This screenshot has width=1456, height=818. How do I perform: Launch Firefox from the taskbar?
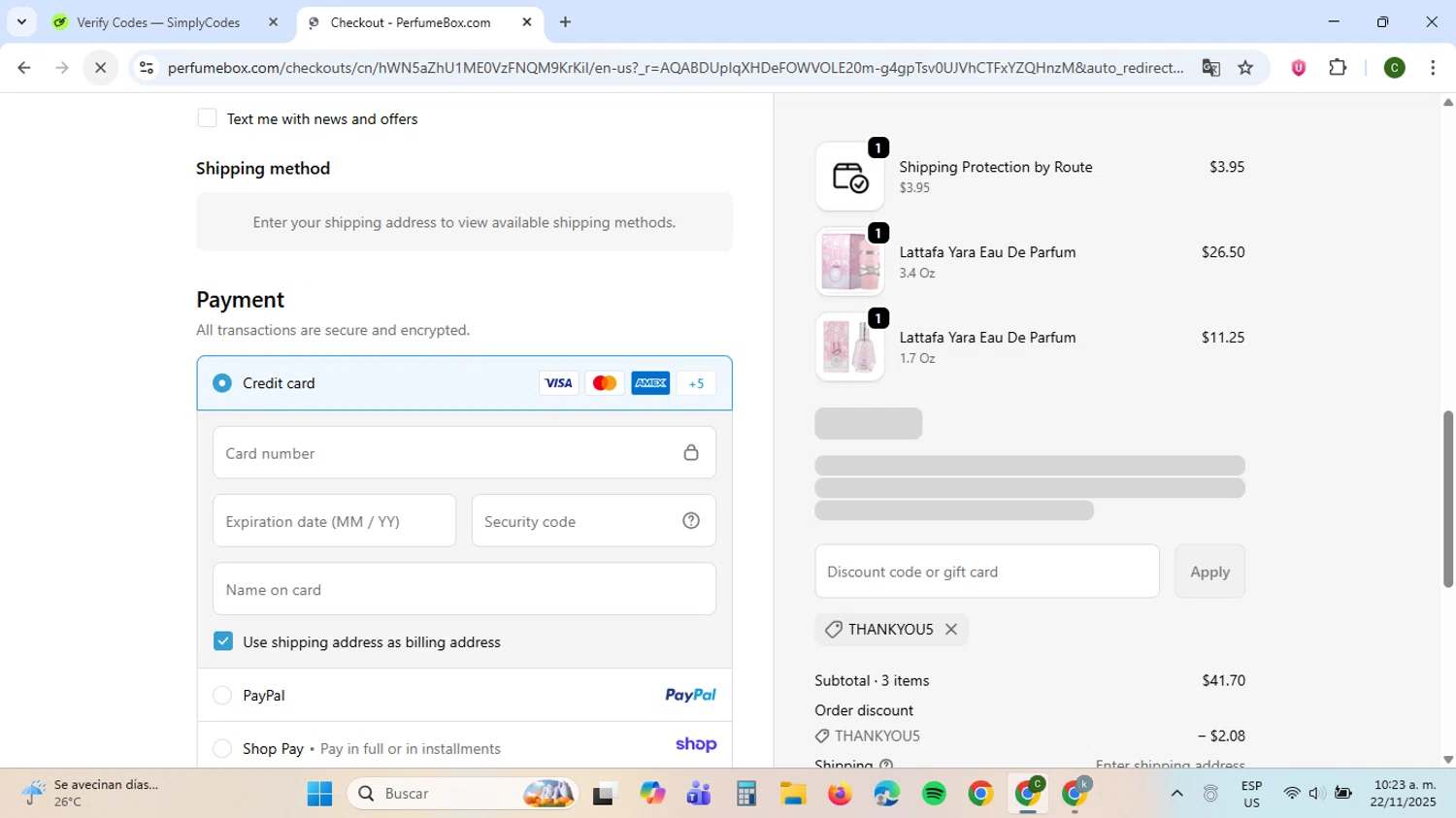(x=840, y=794)
